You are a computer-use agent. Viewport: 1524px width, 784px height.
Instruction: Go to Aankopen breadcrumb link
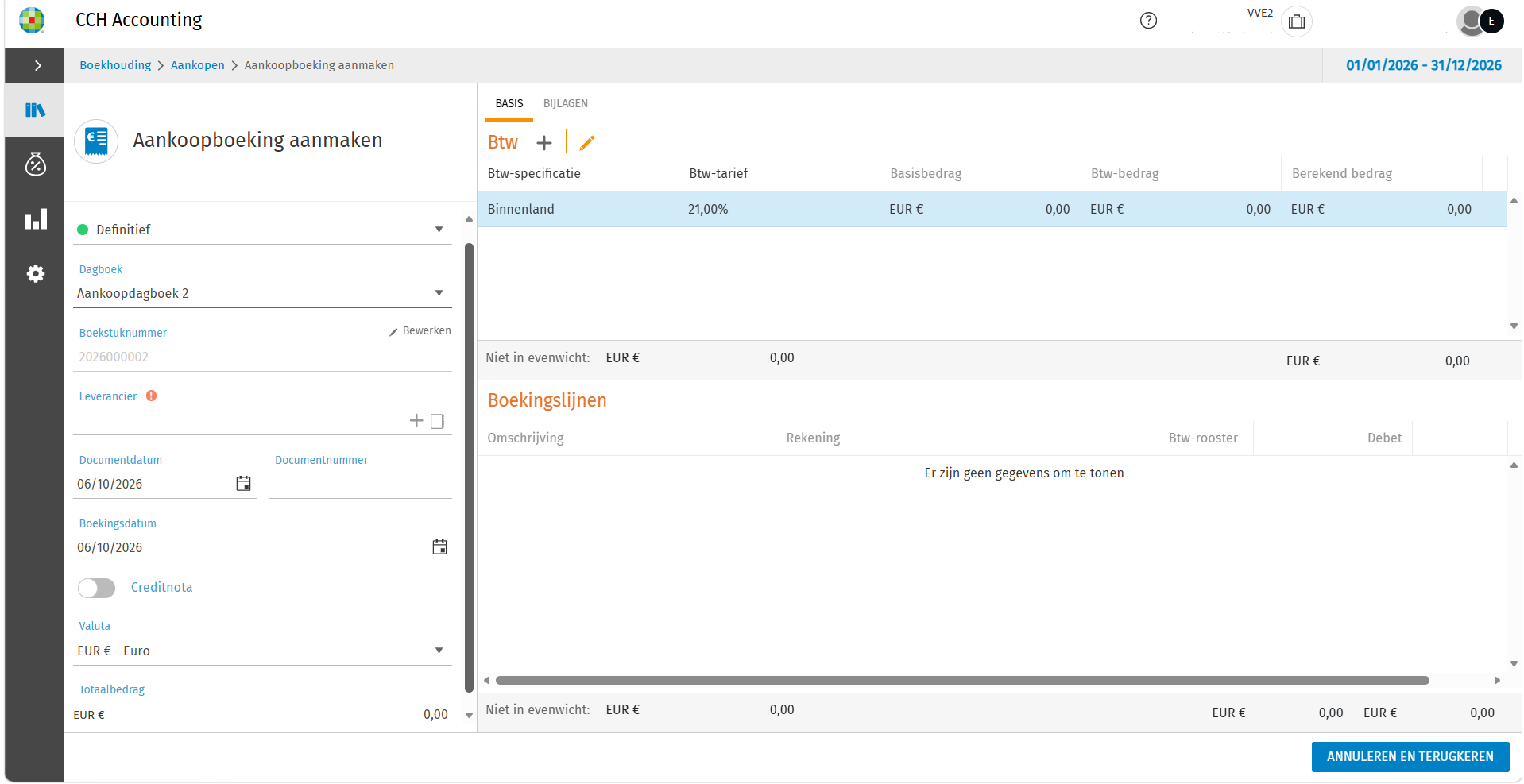point(198,65)
